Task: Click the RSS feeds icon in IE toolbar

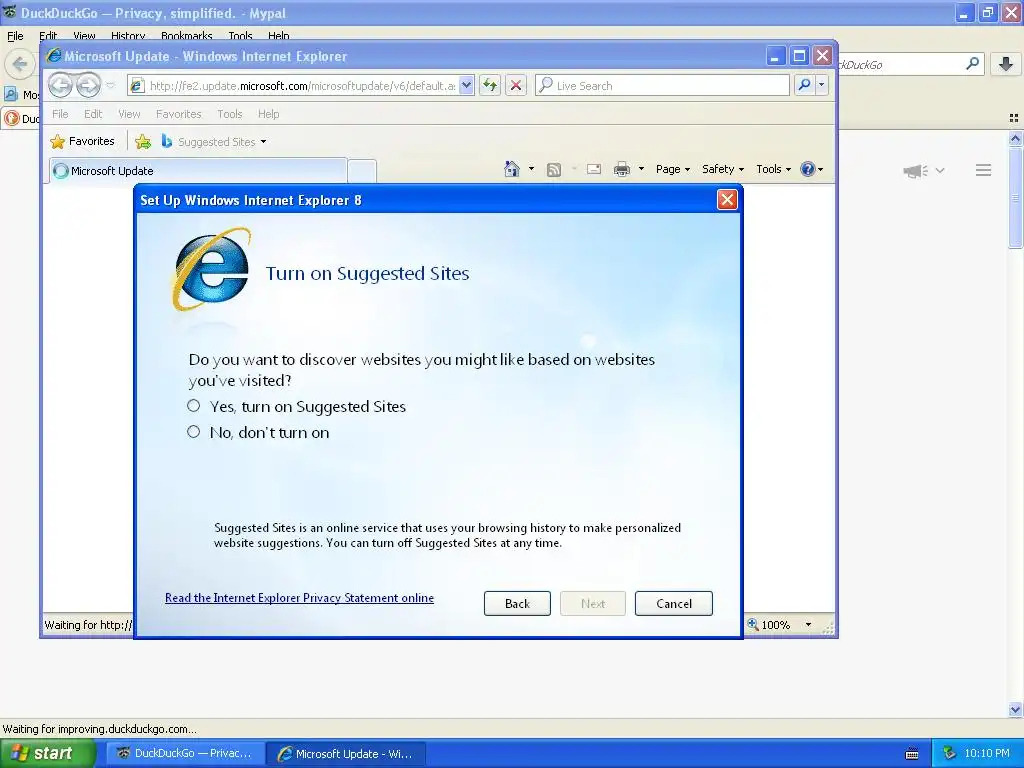Action: 554,170
